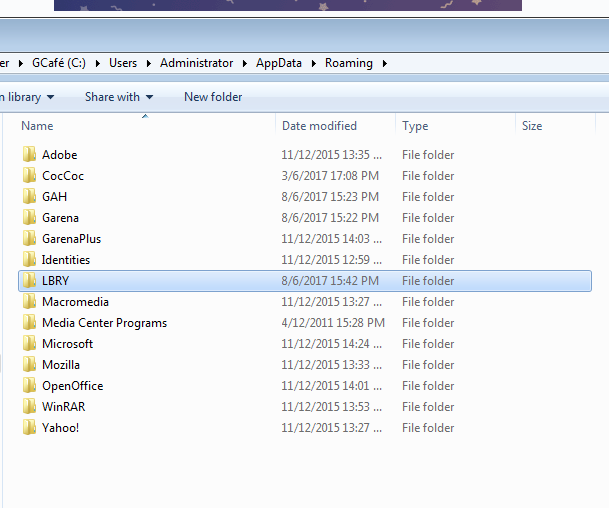
Task: Select the GAH folder name
Action: click(x=54, y=197)
